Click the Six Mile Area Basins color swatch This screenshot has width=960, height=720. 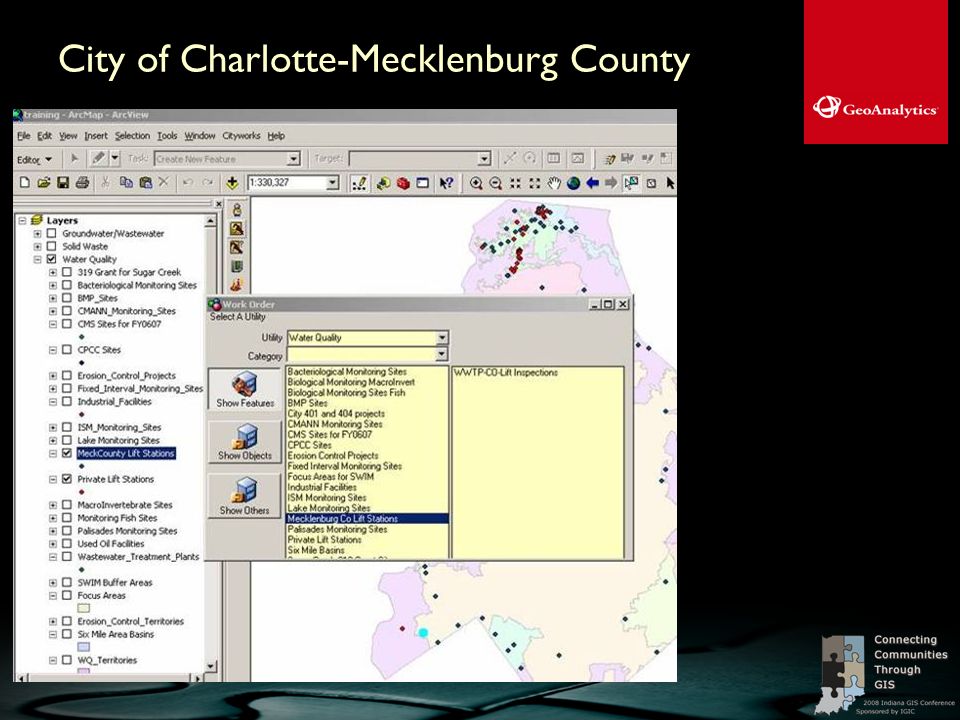point(83,647)
